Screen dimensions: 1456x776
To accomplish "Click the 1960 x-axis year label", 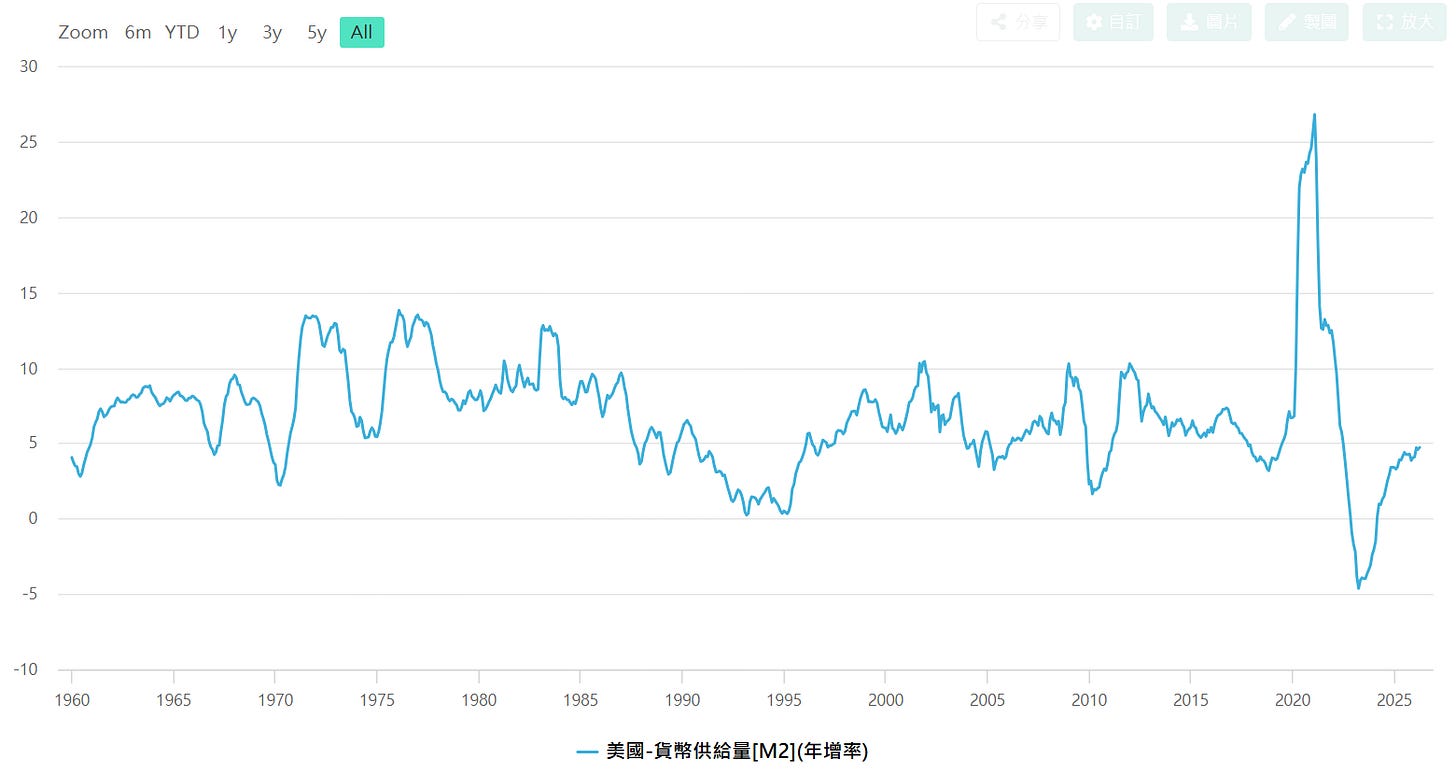I will pyautogui.click(x=72, y=700).
